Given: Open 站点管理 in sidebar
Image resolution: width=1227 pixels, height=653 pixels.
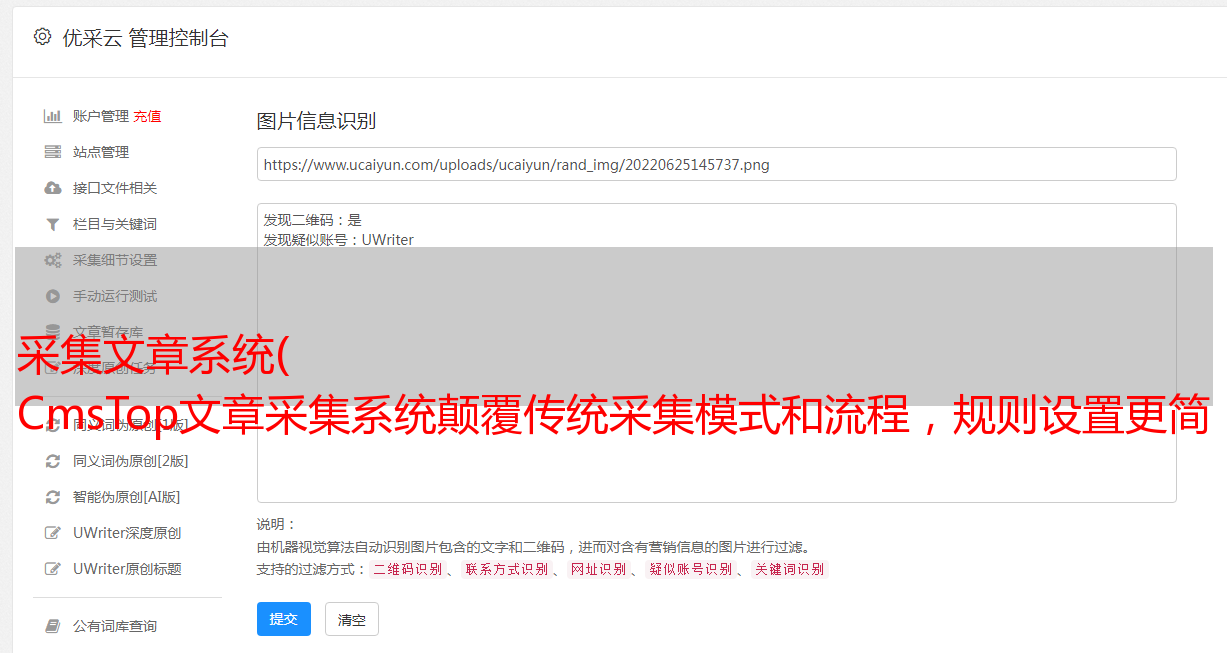Looking at the screenshot, I should pos(101,152).
